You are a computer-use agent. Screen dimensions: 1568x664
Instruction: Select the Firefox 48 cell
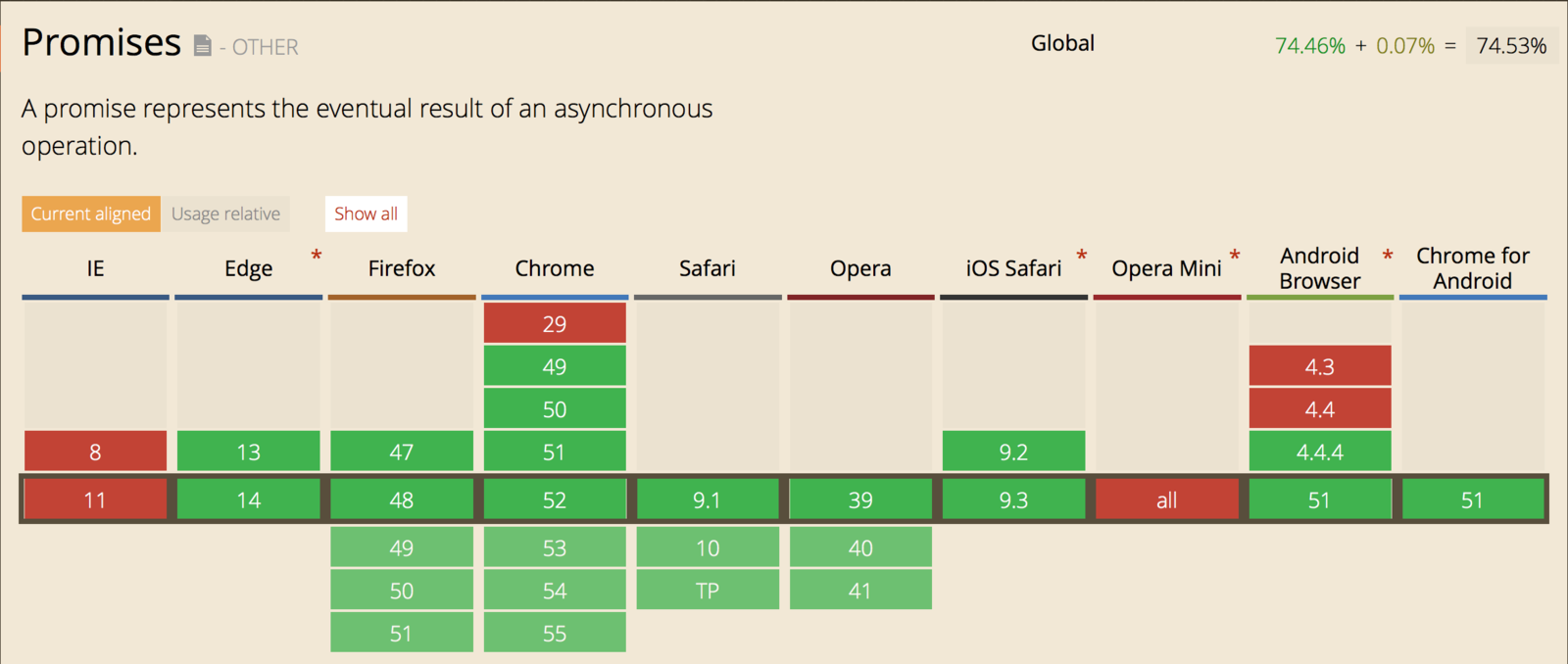pyautogui.click(x=402, y=499)
